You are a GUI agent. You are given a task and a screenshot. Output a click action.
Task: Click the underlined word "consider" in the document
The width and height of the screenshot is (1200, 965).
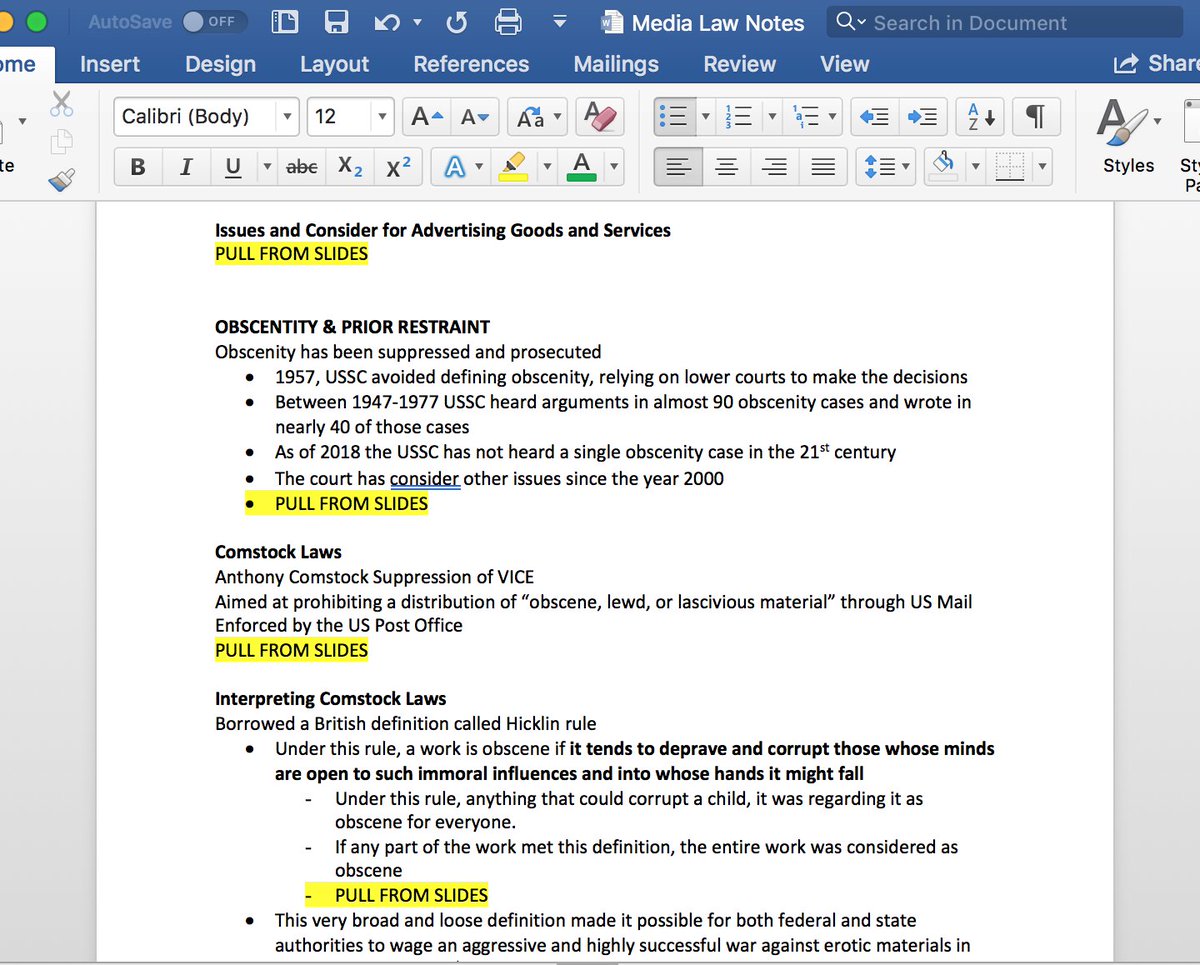pos(425,479)
